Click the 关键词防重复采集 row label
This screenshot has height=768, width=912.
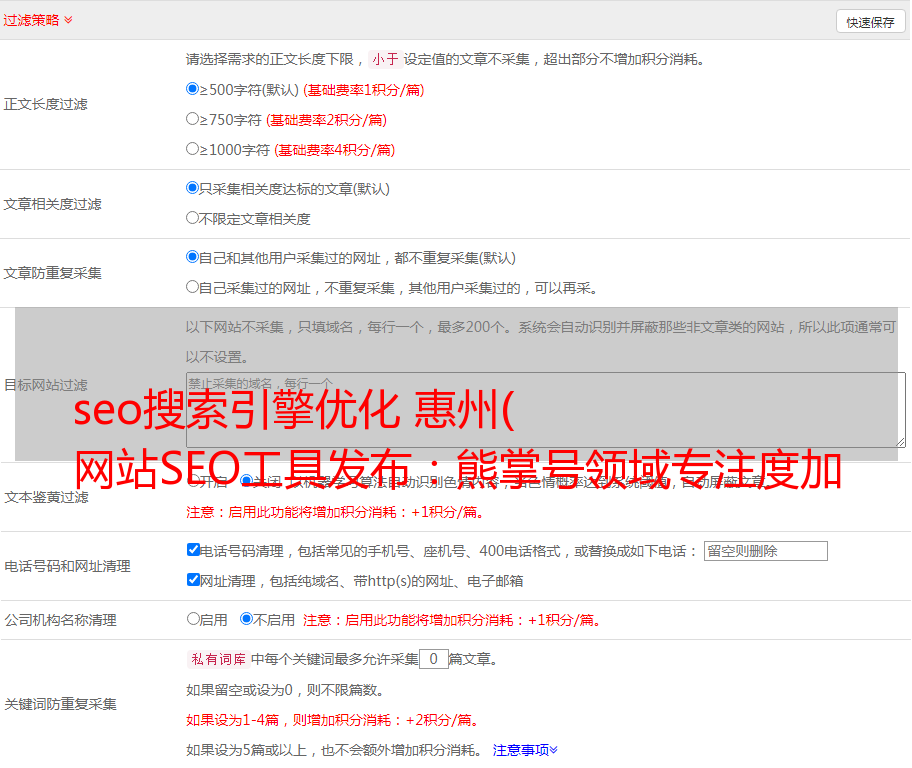[60, 705]
